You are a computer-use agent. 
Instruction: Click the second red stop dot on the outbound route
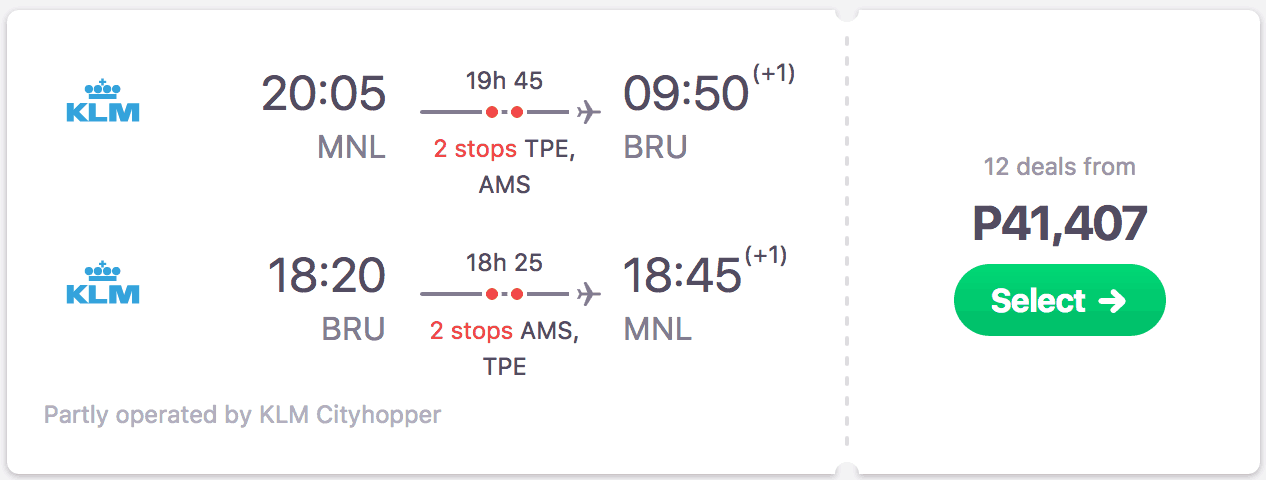pyautogui.click(x=517, y=112)
